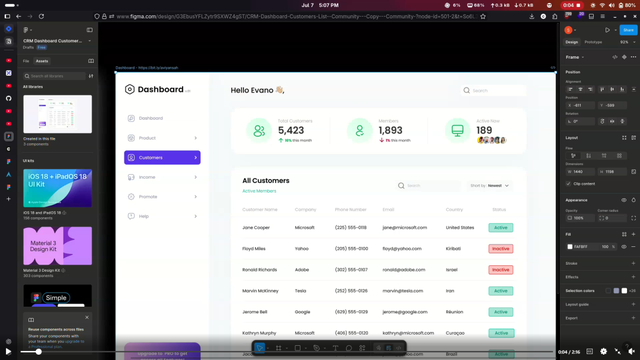Expand the Help menu chevron
Image resolution: width=640 pixels, height=360 pixels.
coord(196,216)
